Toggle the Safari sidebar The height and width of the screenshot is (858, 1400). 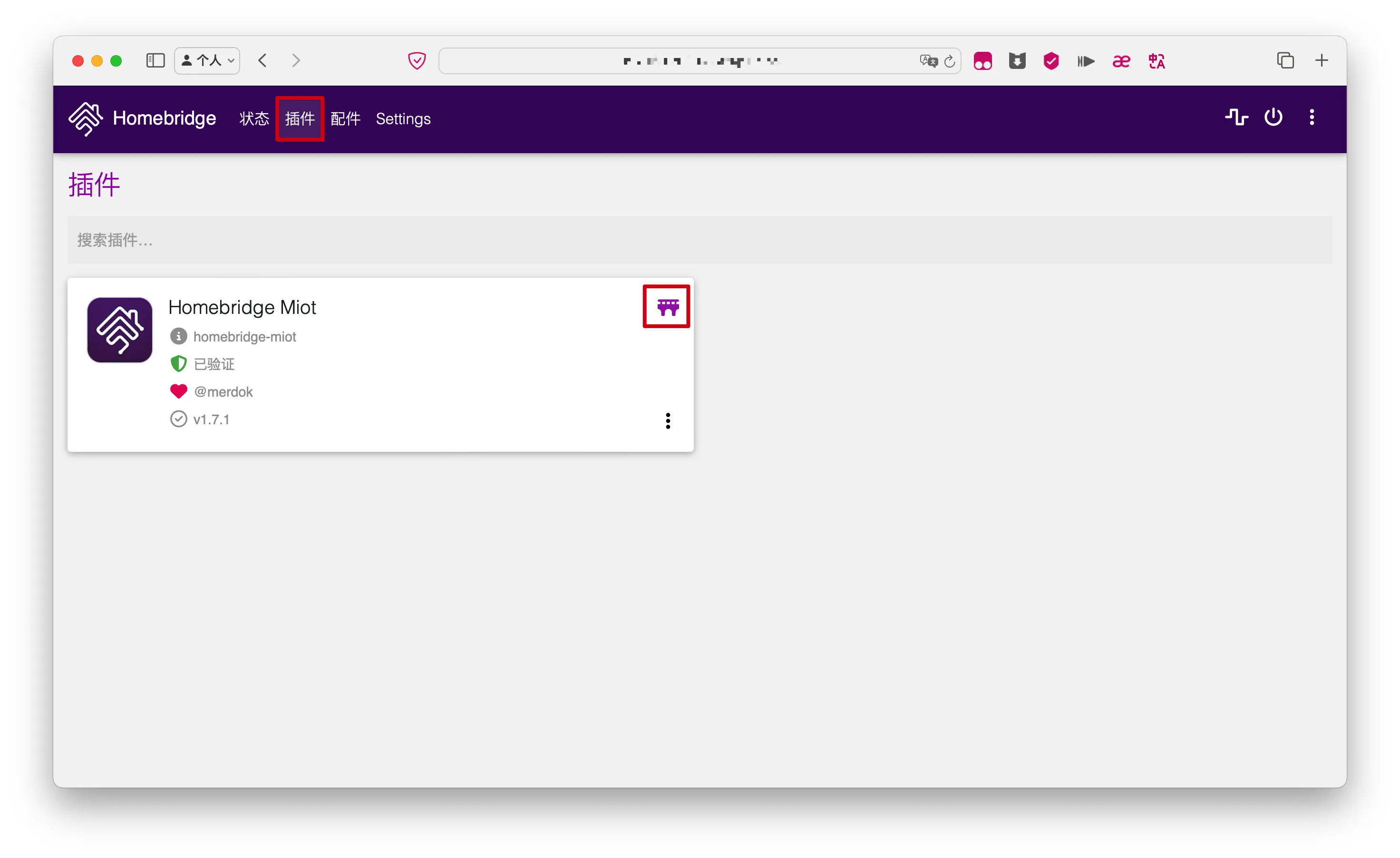tap(155, 60)
